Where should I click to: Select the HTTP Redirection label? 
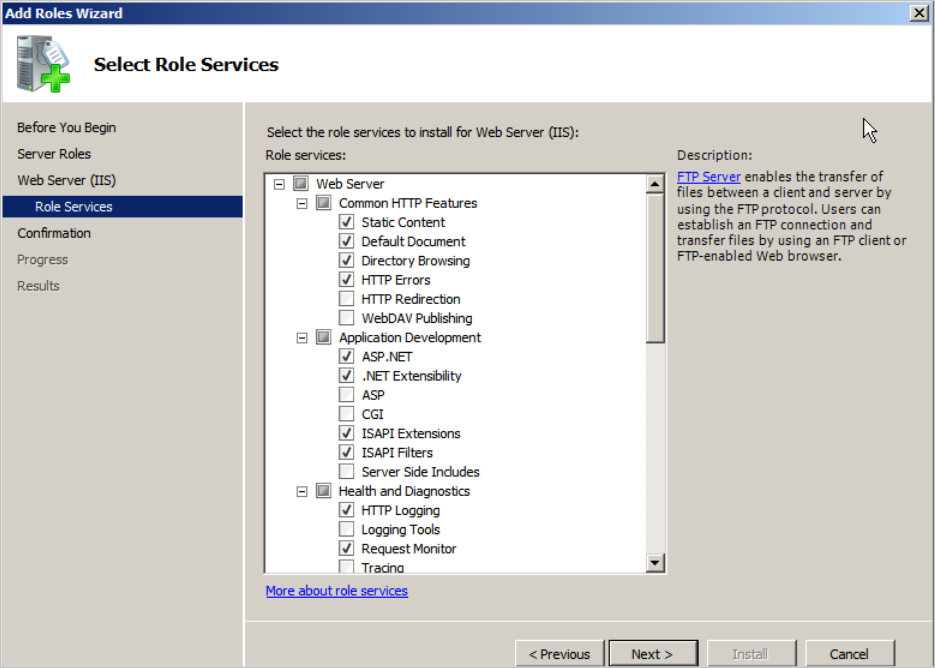(410, 299)
